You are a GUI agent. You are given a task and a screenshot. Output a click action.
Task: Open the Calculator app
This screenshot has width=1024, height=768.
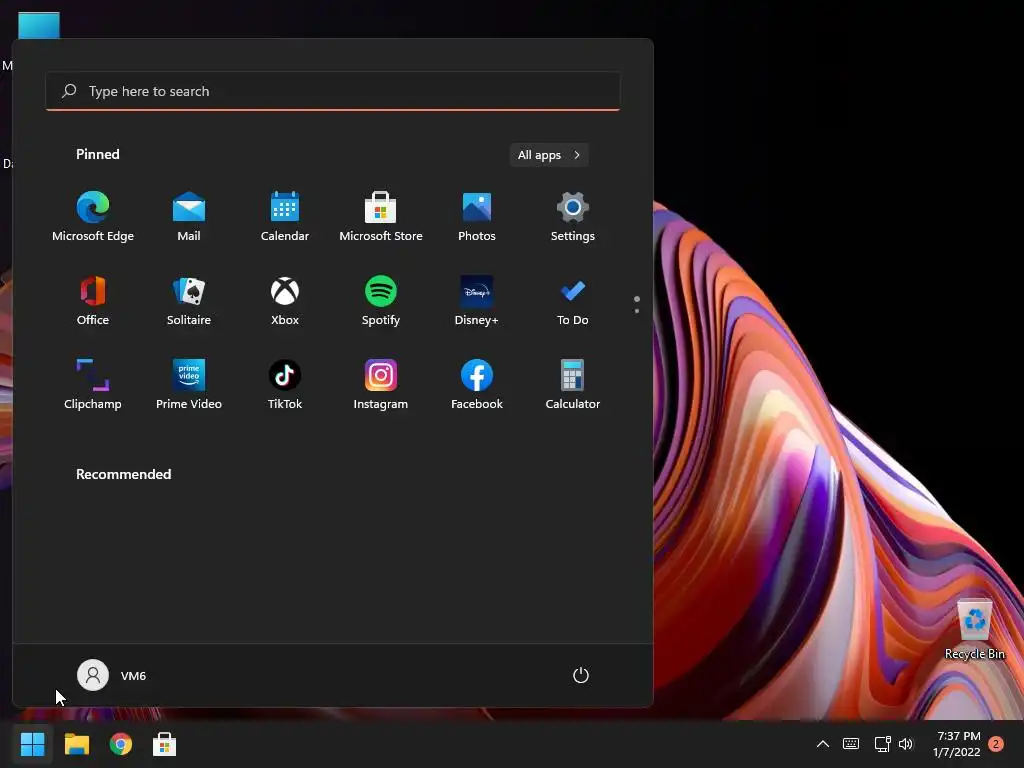573,385
